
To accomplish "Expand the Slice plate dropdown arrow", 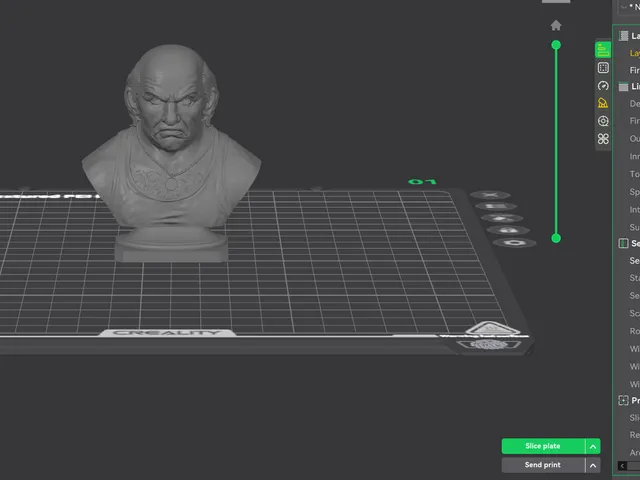I will click(593, 447).
